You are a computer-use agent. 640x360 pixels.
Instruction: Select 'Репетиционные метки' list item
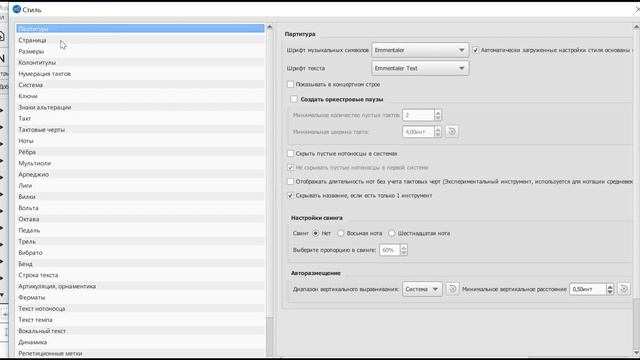click(x=140, y=353)
